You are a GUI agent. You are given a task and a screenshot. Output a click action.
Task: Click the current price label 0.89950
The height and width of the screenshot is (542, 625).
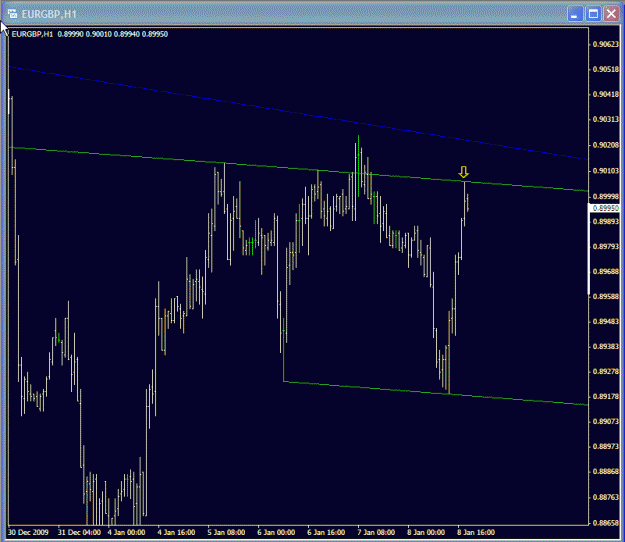point(605,208)
